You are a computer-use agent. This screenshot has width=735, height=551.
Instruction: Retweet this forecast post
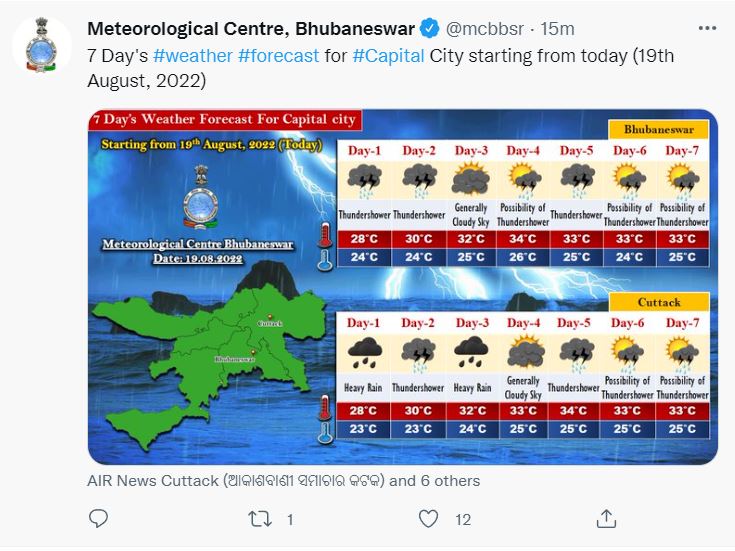pyautogui.click(x=260, y=519)
